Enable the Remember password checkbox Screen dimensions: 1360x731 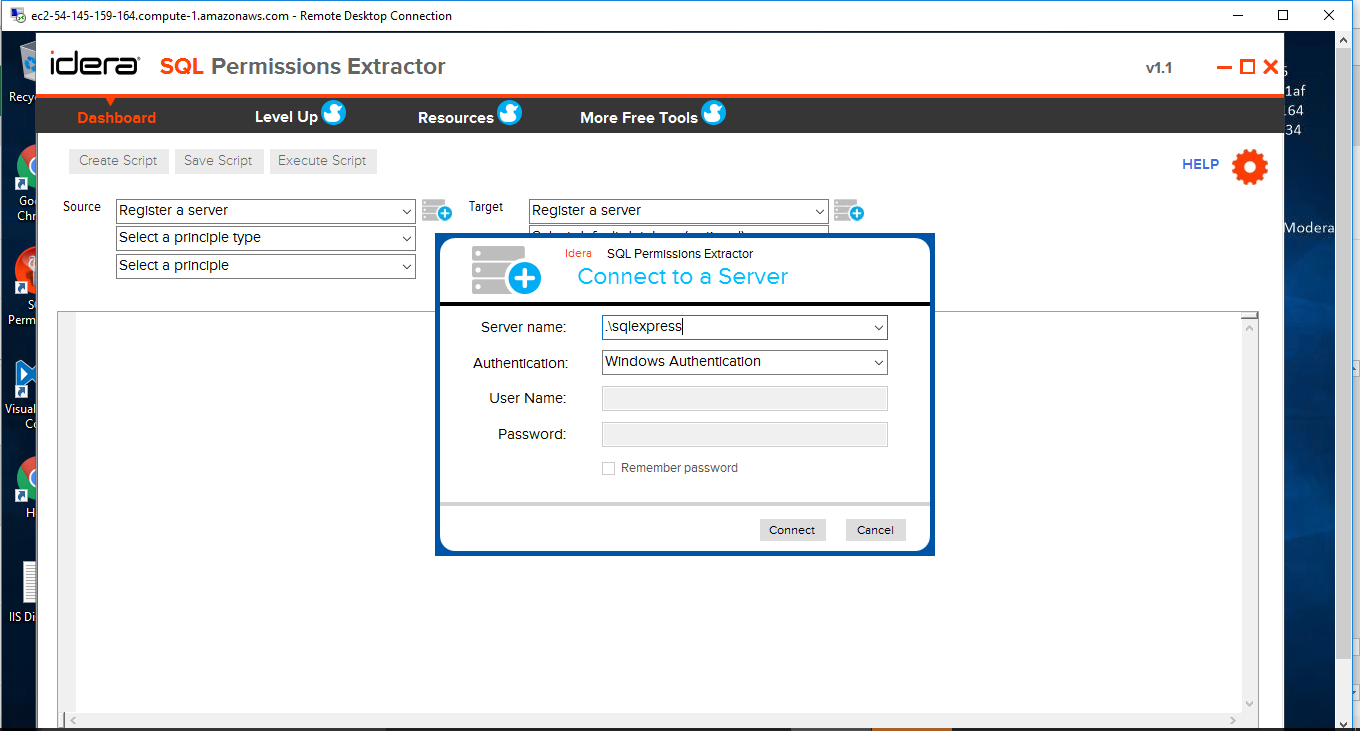click(x=608, y=467)
